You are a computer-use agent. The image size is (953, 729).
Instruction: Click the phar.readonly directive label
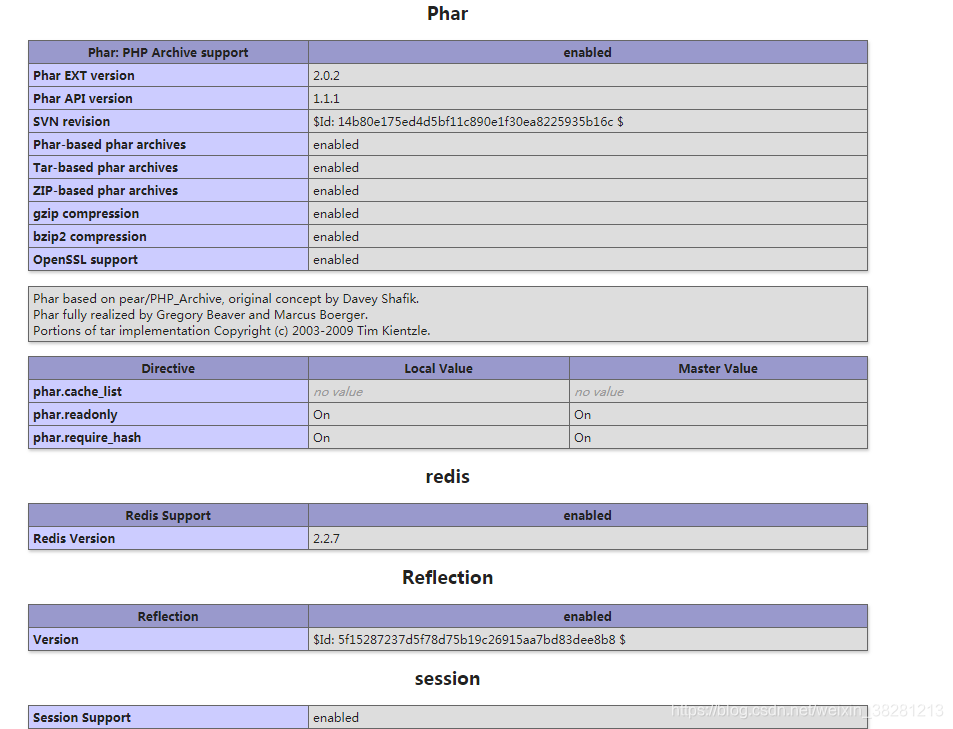click(x=75, y=414)
